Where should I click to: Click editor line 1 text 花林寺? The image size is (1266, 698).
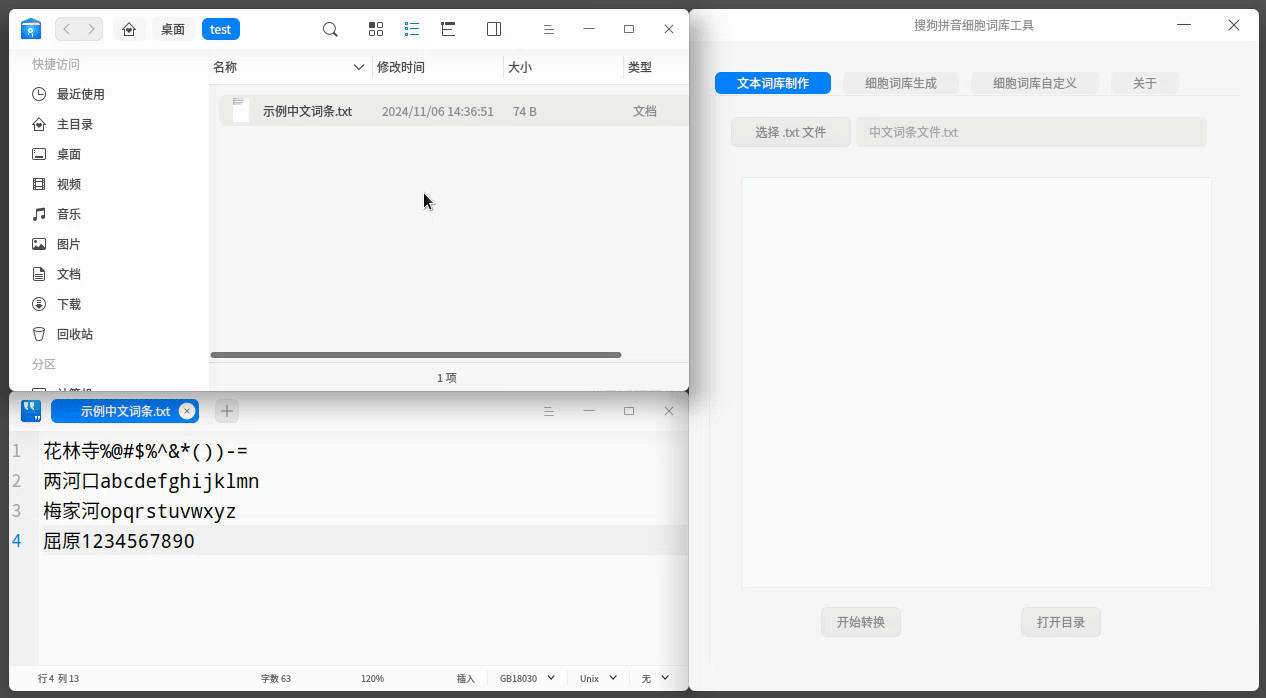[x=71, y=451]
